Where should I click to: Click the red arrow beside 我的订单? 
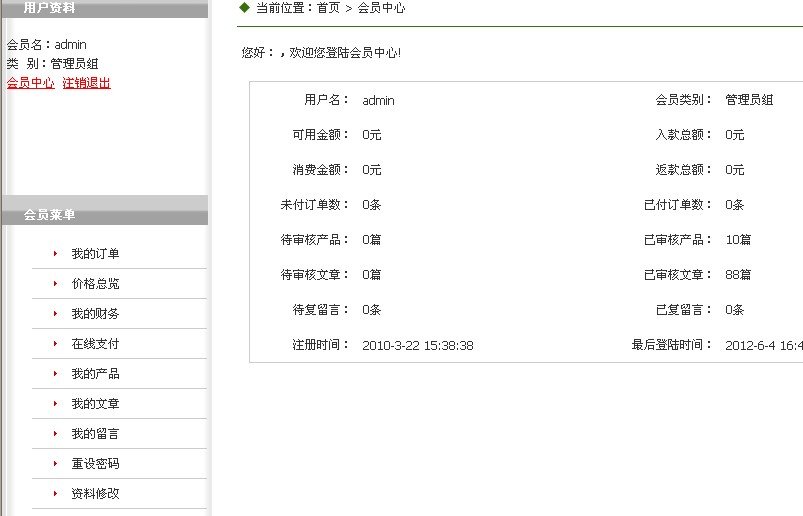[x=56, y=254]
